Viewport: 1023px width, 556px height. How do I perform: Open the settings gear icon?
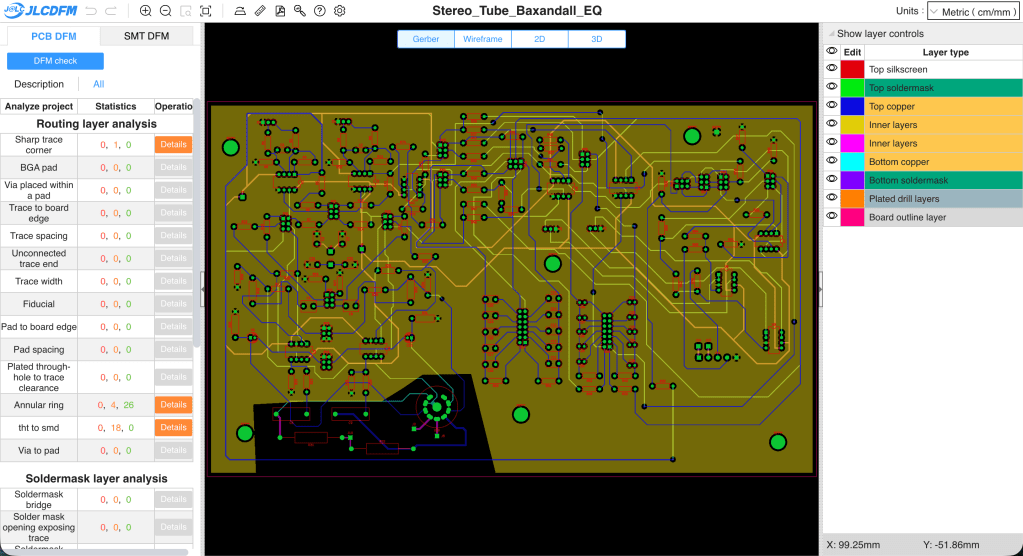340,11
